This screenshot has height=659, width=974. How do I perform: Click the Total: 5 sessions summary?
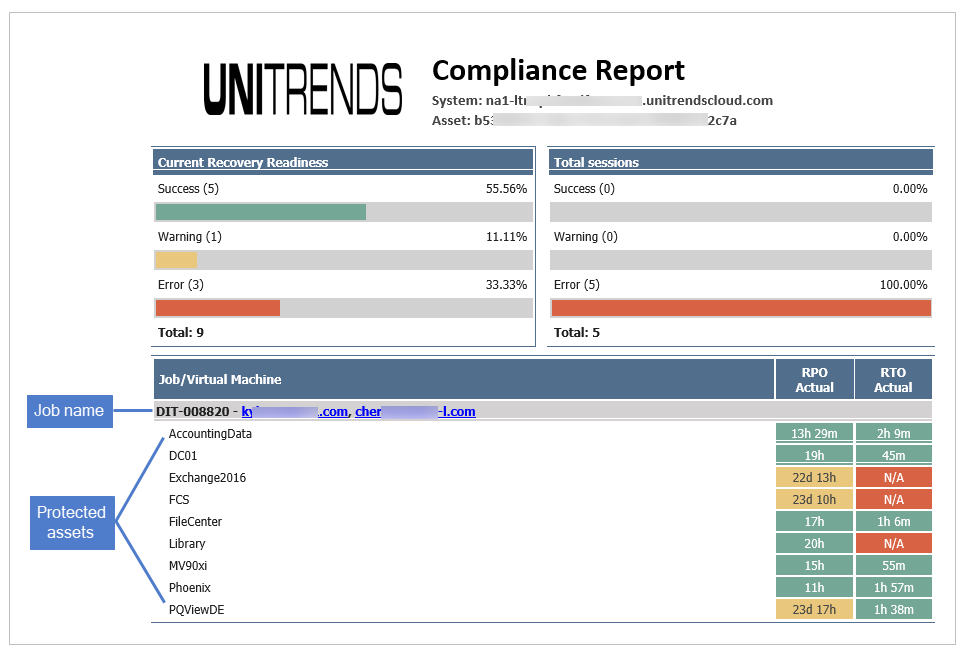576,332
